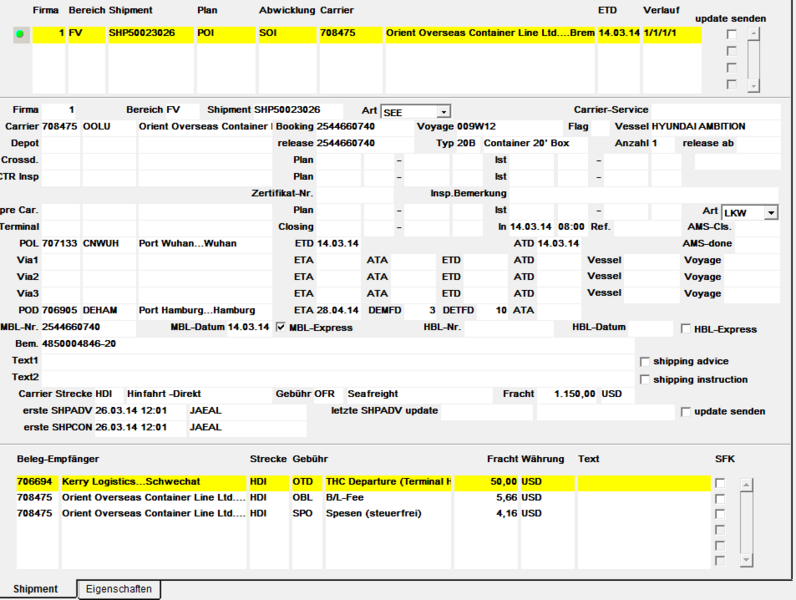The height and width of the screenshot is (600, 796).
Task: Click the Bem. field 4850004846-20
Action: [338, 344]
